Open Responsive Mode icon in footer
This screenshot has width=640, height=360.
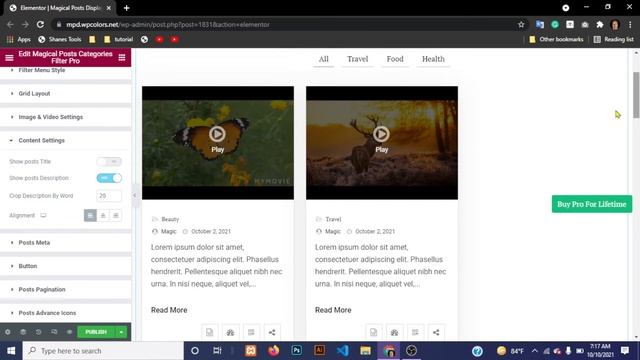pyautogui.click(x=54, y=332)
